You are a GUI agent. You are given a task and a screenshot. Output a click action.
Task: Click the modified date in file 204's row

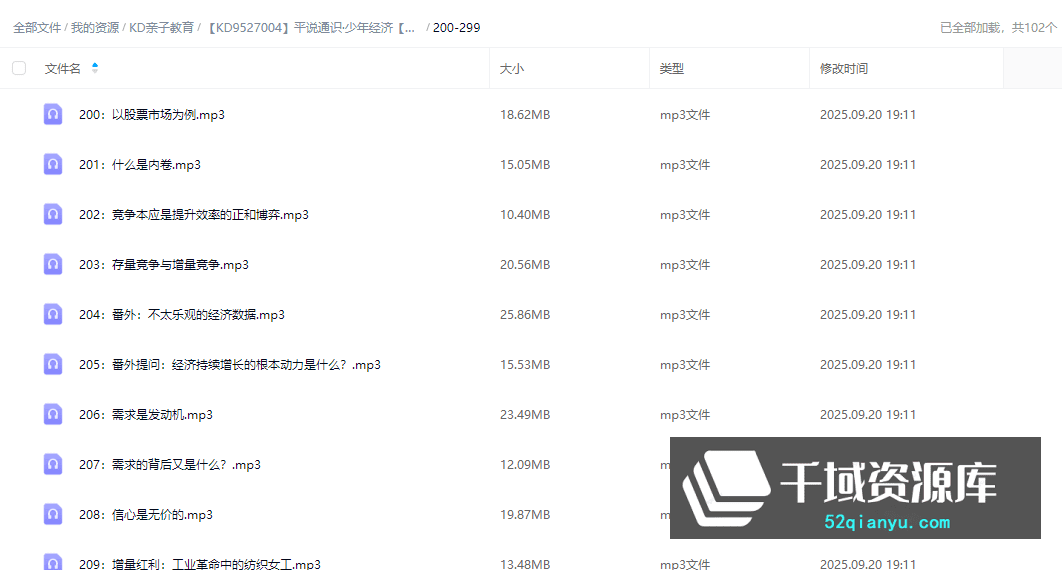click(868, 315)
